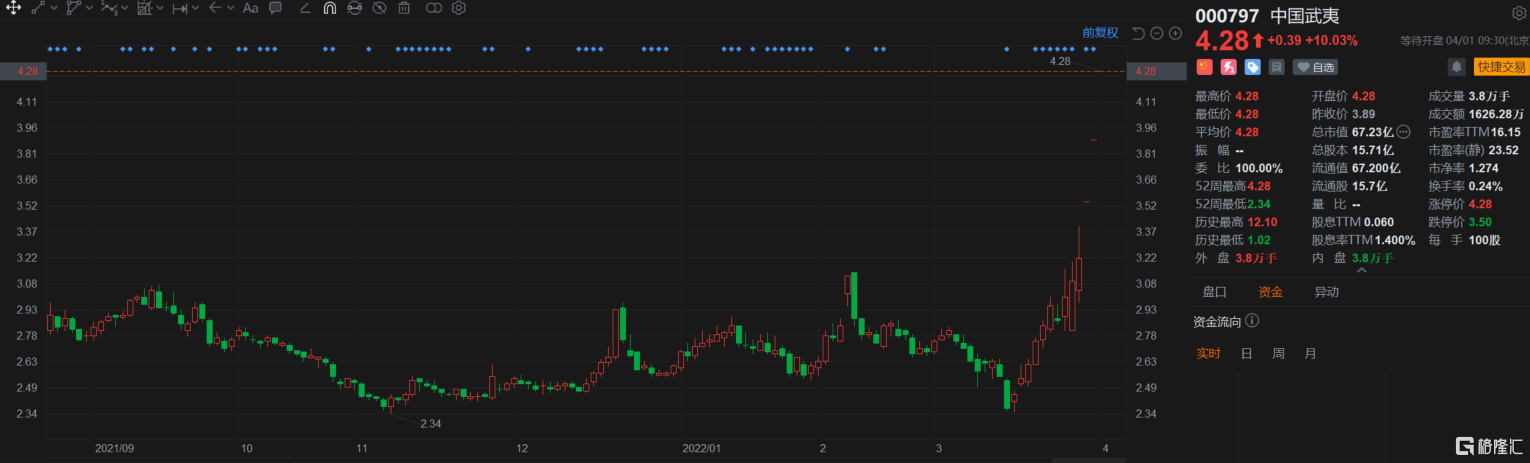Select the range measurement tool

tap(180, 8)
